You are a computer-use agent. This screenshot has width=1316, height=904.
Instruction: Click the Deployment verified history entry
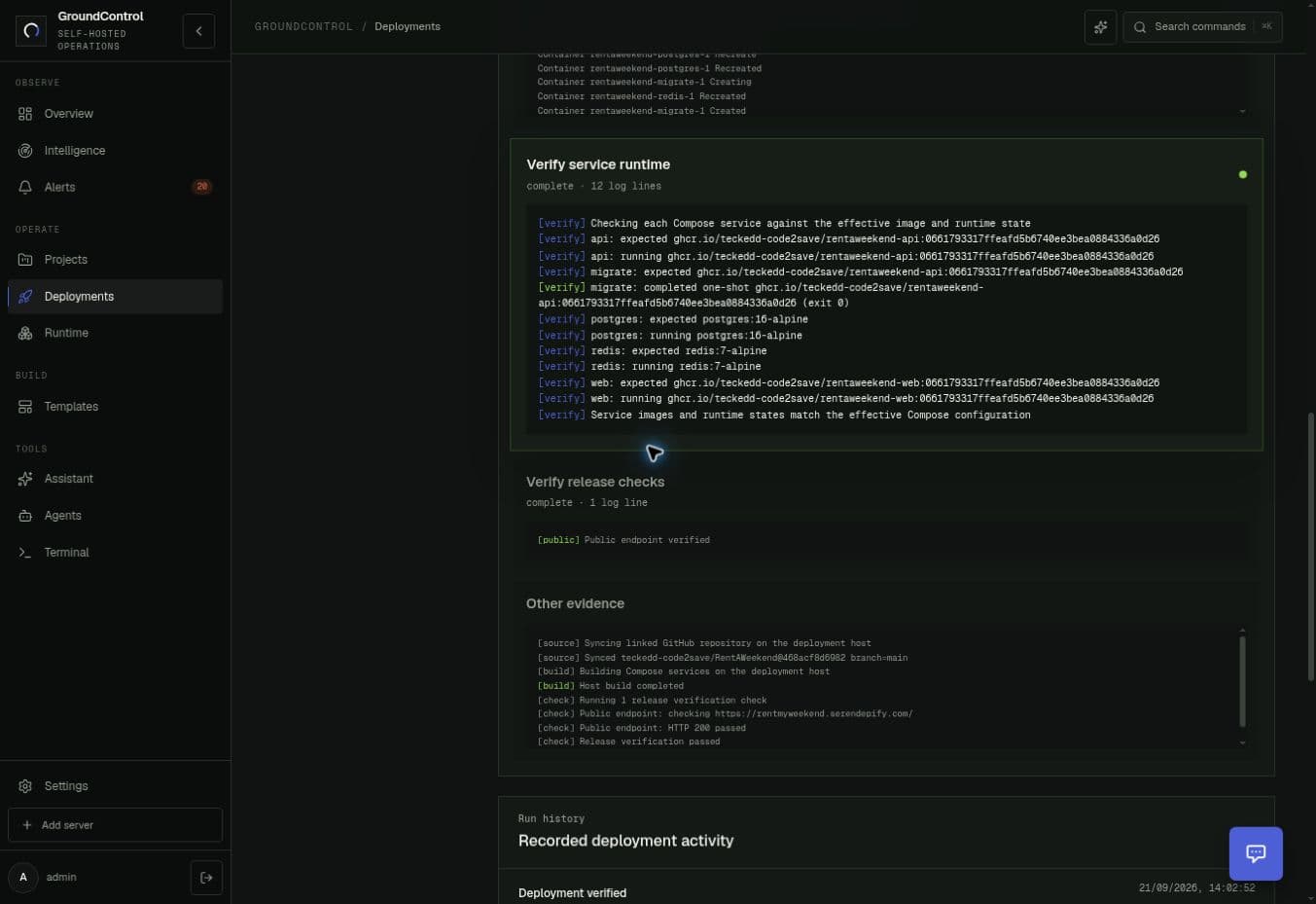tap(572, 893)
